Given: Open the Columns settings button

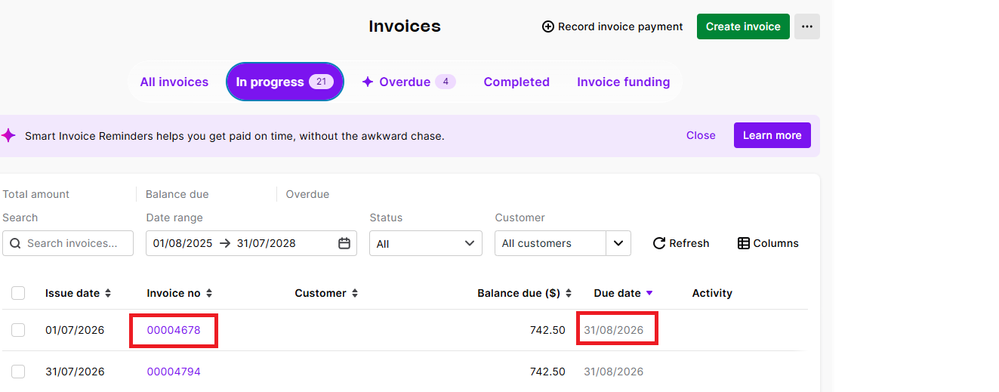Looking at the screenshot, I should (x=768, y=243).
